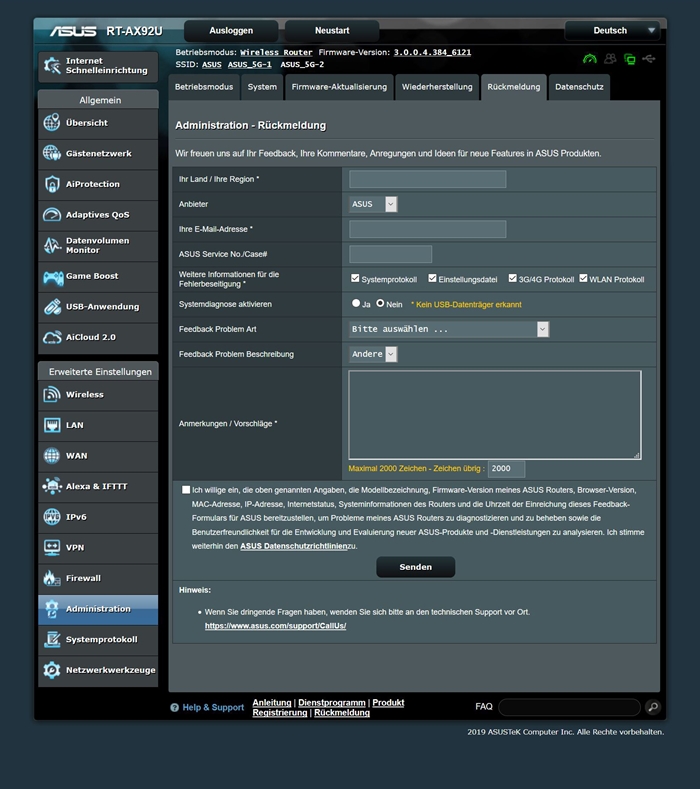Switch to the System tab
This screenshot has width=700, height=789.
[x=262, y=87]
